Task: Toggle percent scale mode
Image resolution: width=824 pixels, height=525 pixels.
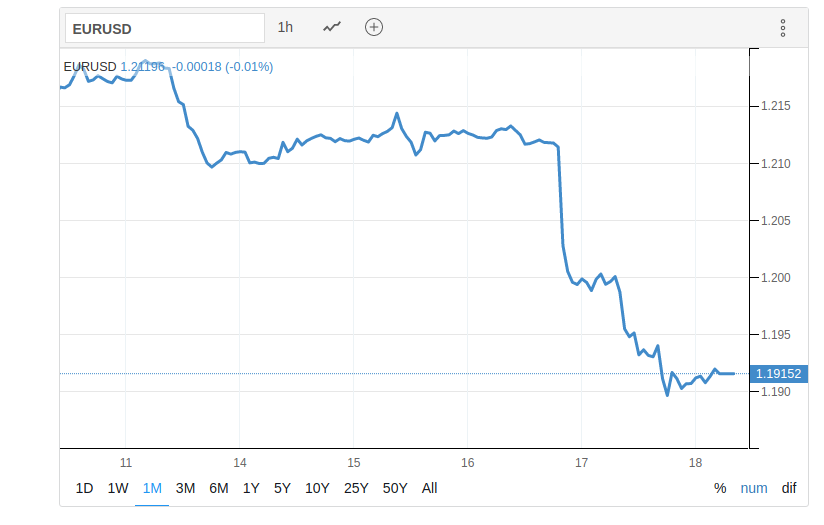Action: click(x=720, y=488)
